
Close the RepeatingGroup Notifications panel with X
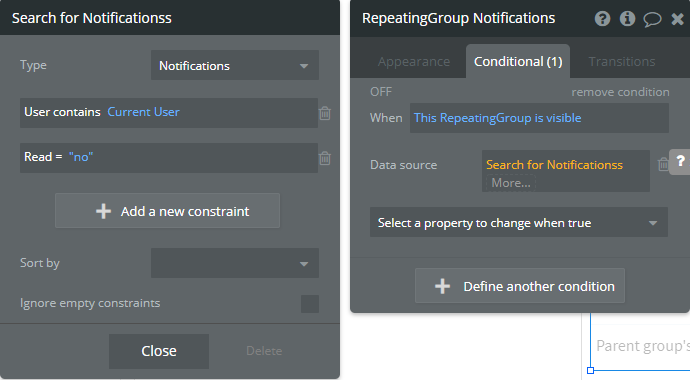tap(677, 19)
